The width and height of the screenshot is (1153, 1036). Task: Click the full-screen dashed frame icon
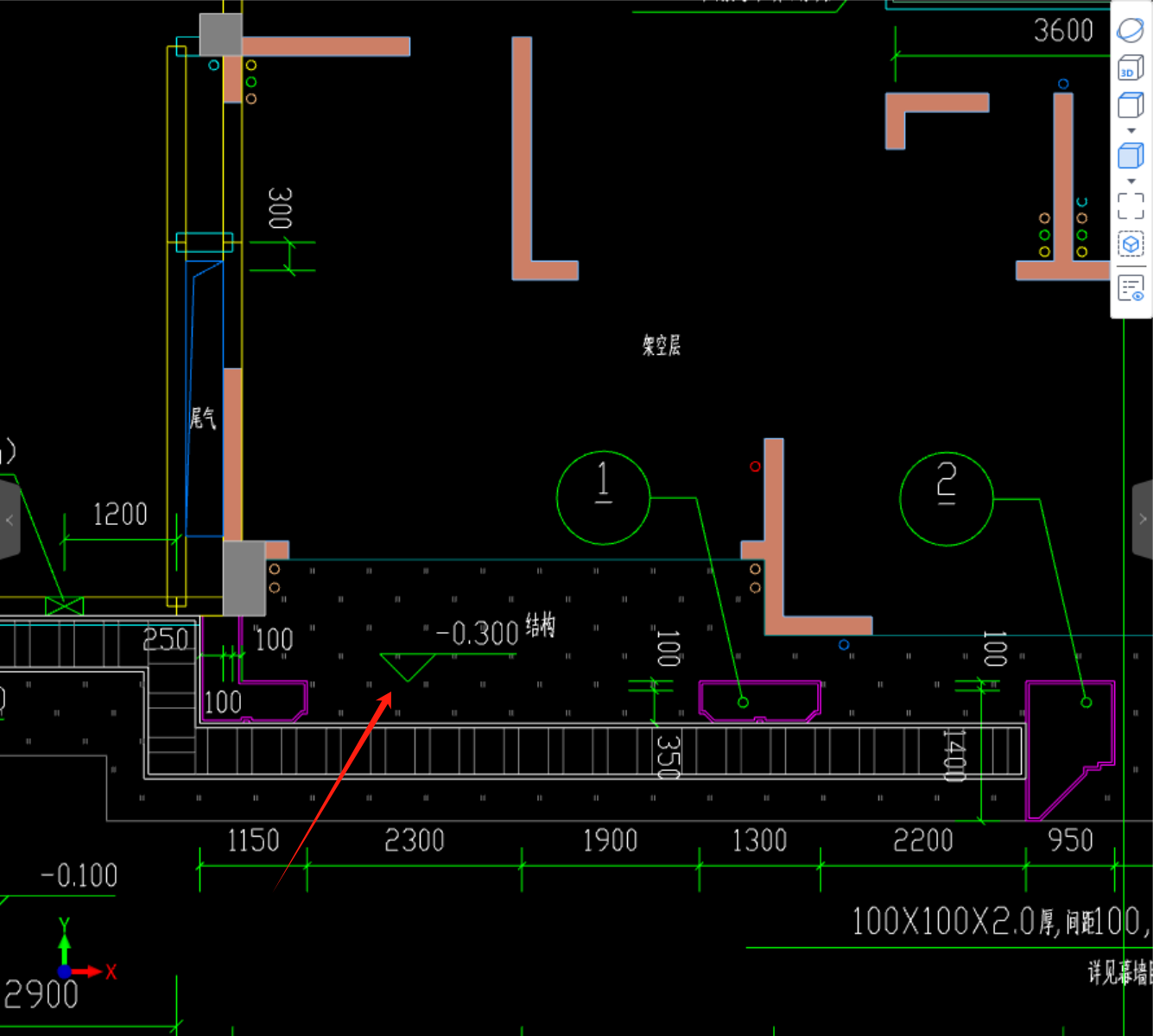(x=1131, y=205)
